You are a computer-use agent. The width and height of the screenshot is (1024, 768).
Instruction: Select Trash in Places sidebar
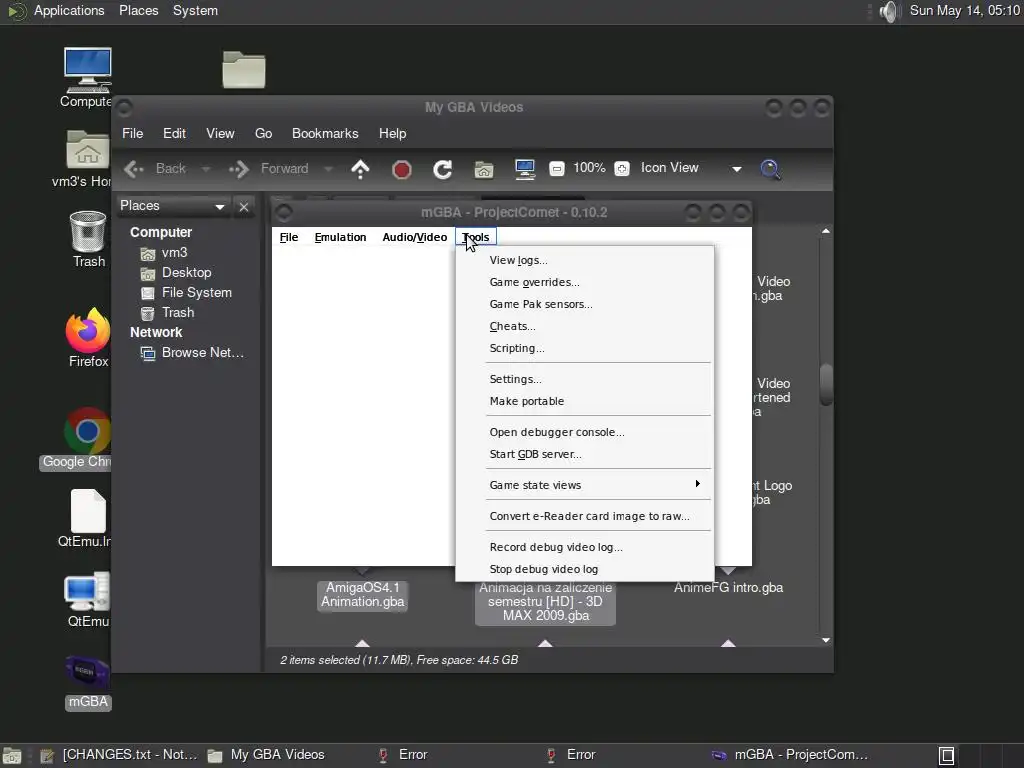pos(178,313)
